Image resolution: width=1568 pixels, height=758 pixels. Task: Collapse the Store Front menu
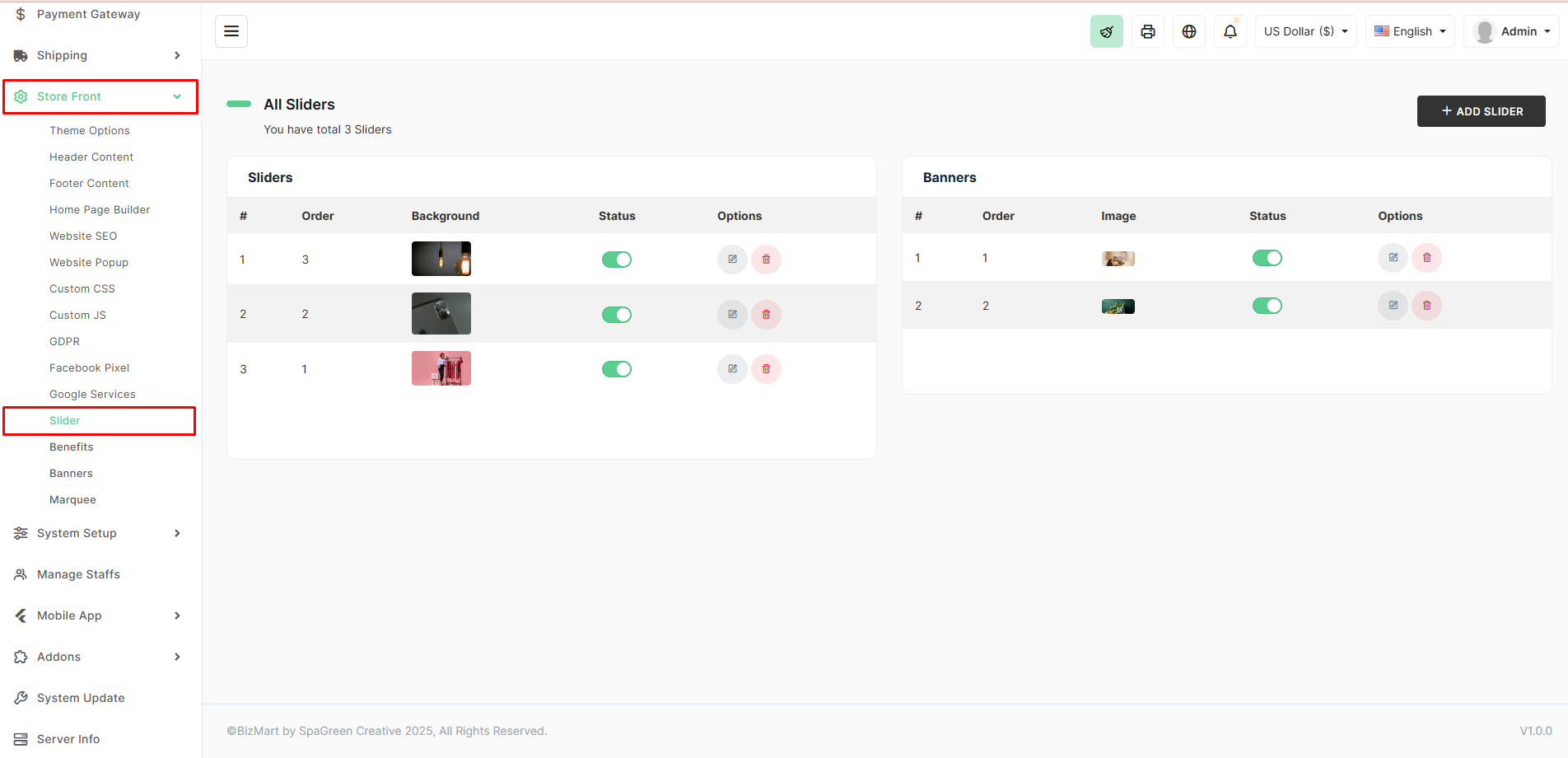coord(100,96)
